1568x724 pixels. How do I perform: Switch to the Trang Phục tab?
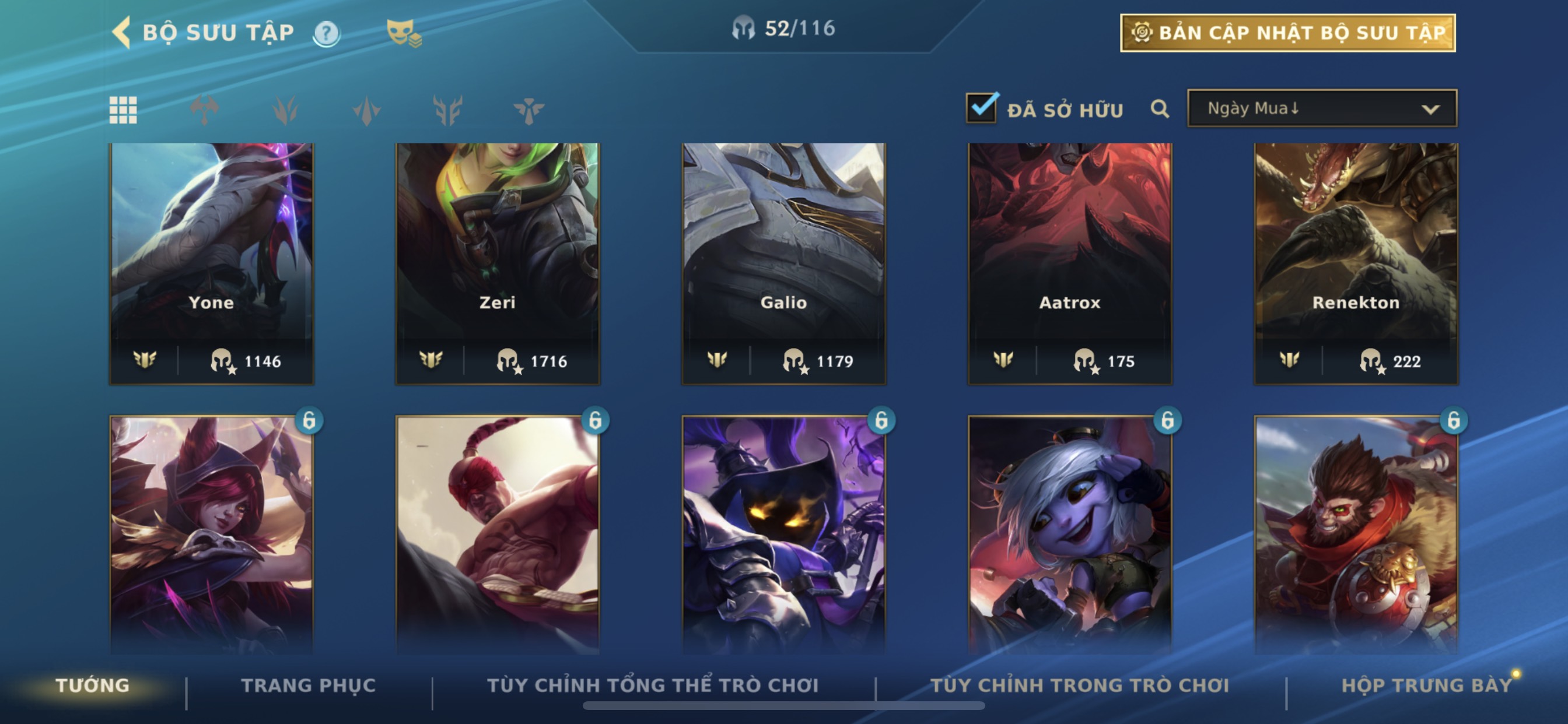(x=309, y=685)
